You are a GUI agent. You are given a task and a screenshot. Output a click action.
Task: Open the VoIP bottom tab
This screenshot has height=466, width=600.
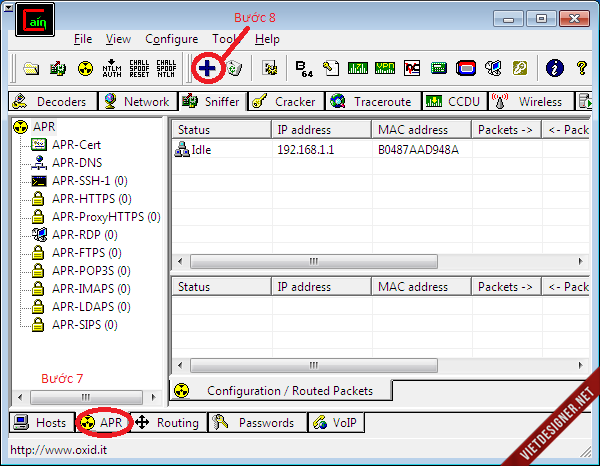pyautogui.click(x=336, y=422)
